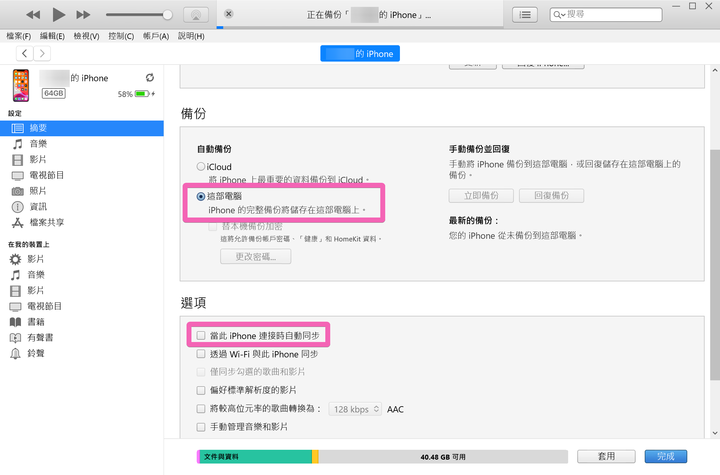
Task: Click the scrollbar down arrow
Action: [x=714, y=432]
